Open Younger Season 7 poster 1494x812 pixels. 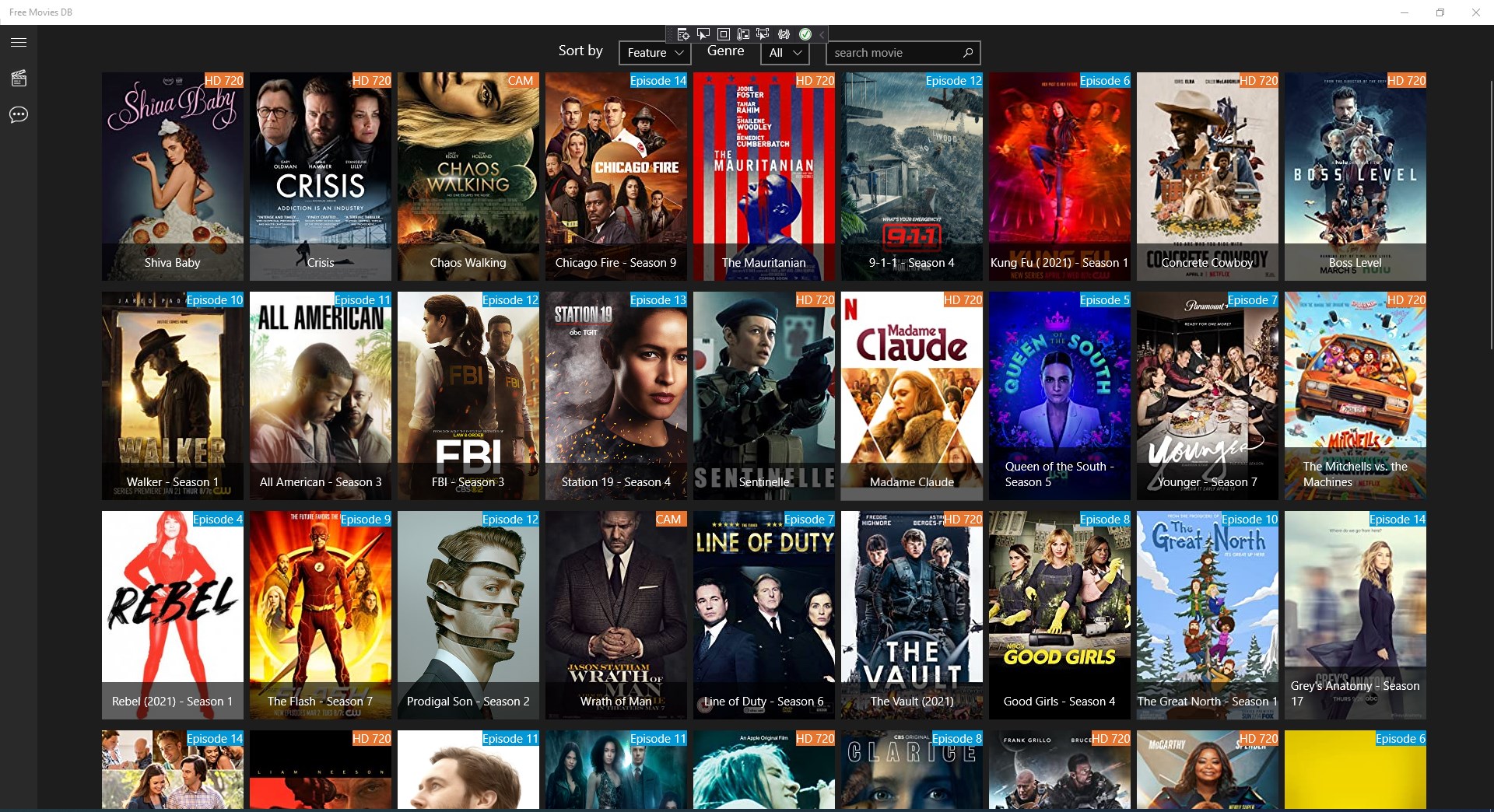coord(1208,396)
